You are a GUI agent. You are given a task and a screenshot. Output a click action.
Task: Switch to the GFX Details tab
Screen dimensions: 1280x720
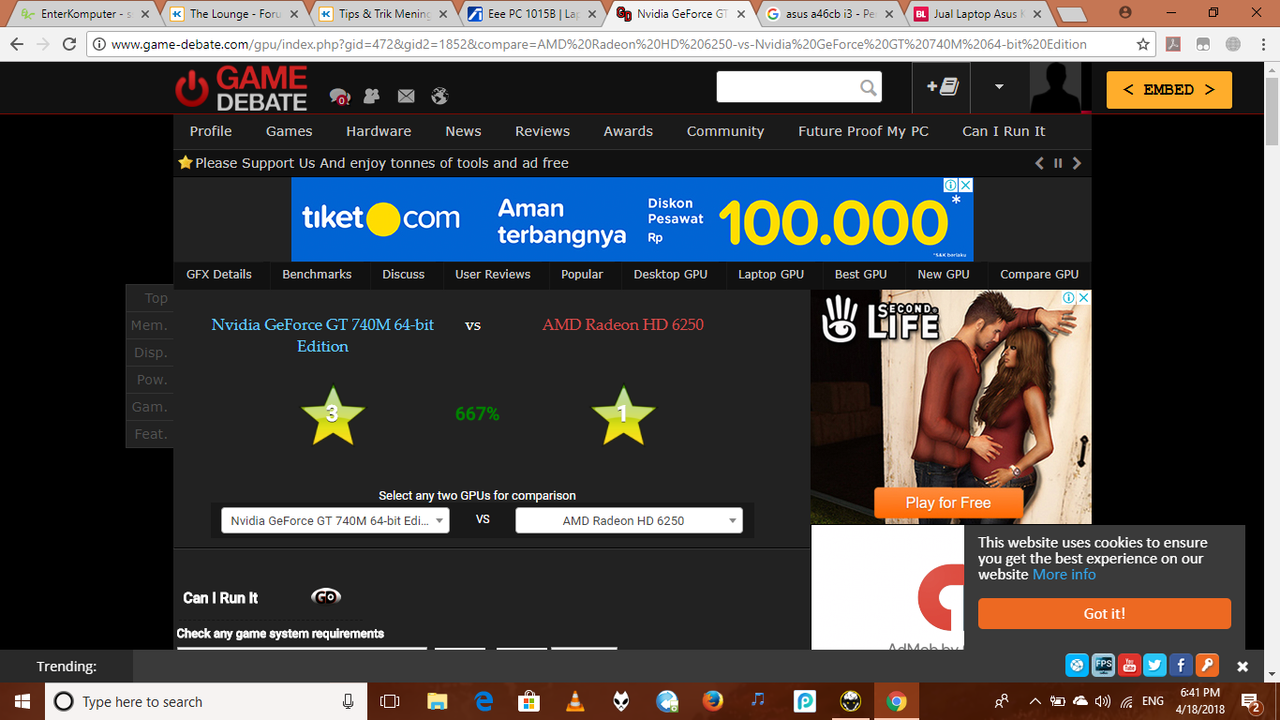219,274
